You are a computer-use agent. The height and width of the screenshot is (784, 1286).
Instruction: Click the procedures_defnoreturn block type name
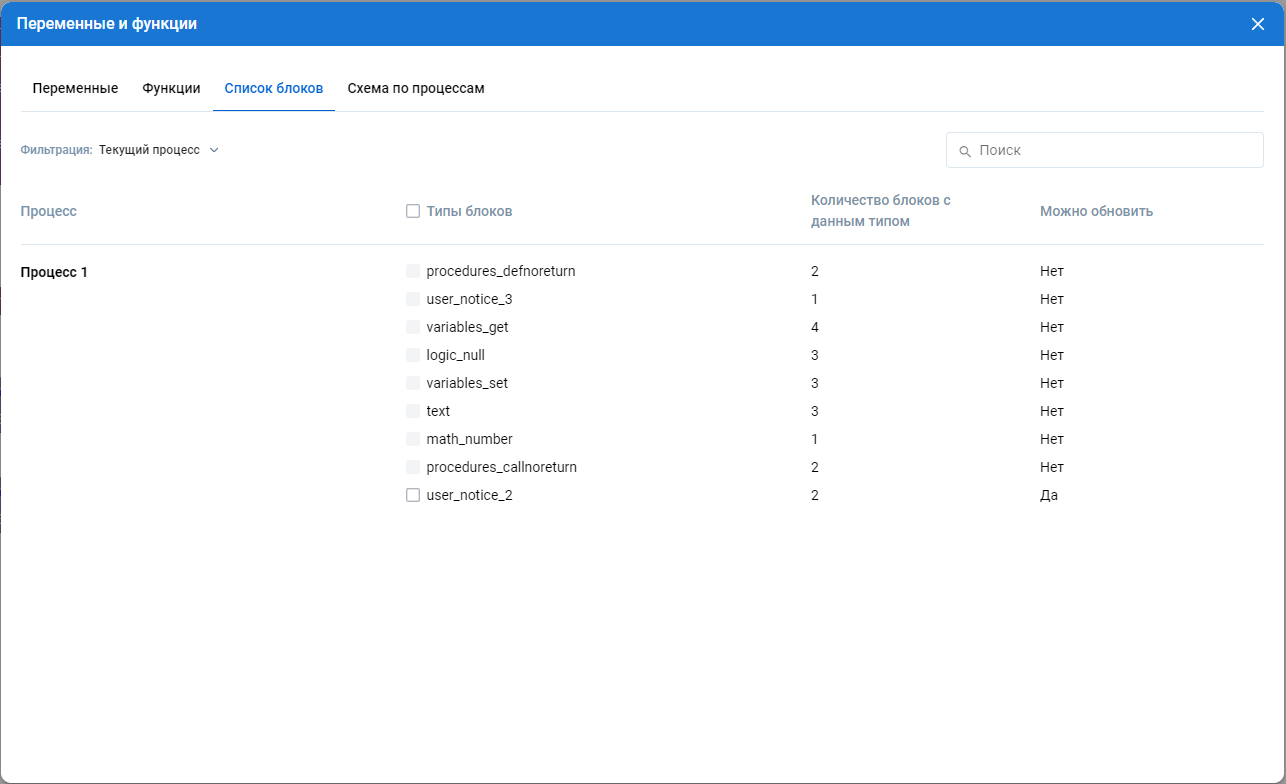coord(501,271)
